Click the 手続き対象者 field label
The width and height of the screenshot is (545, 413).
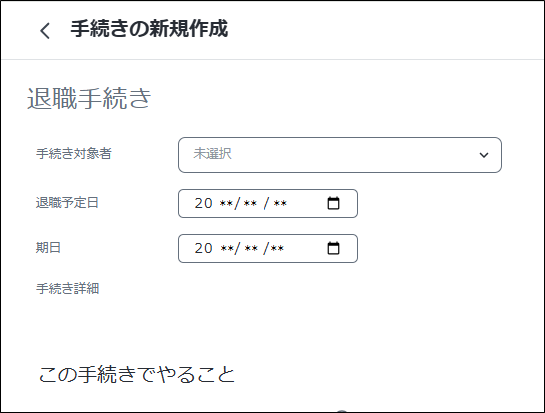pos(74,153)
